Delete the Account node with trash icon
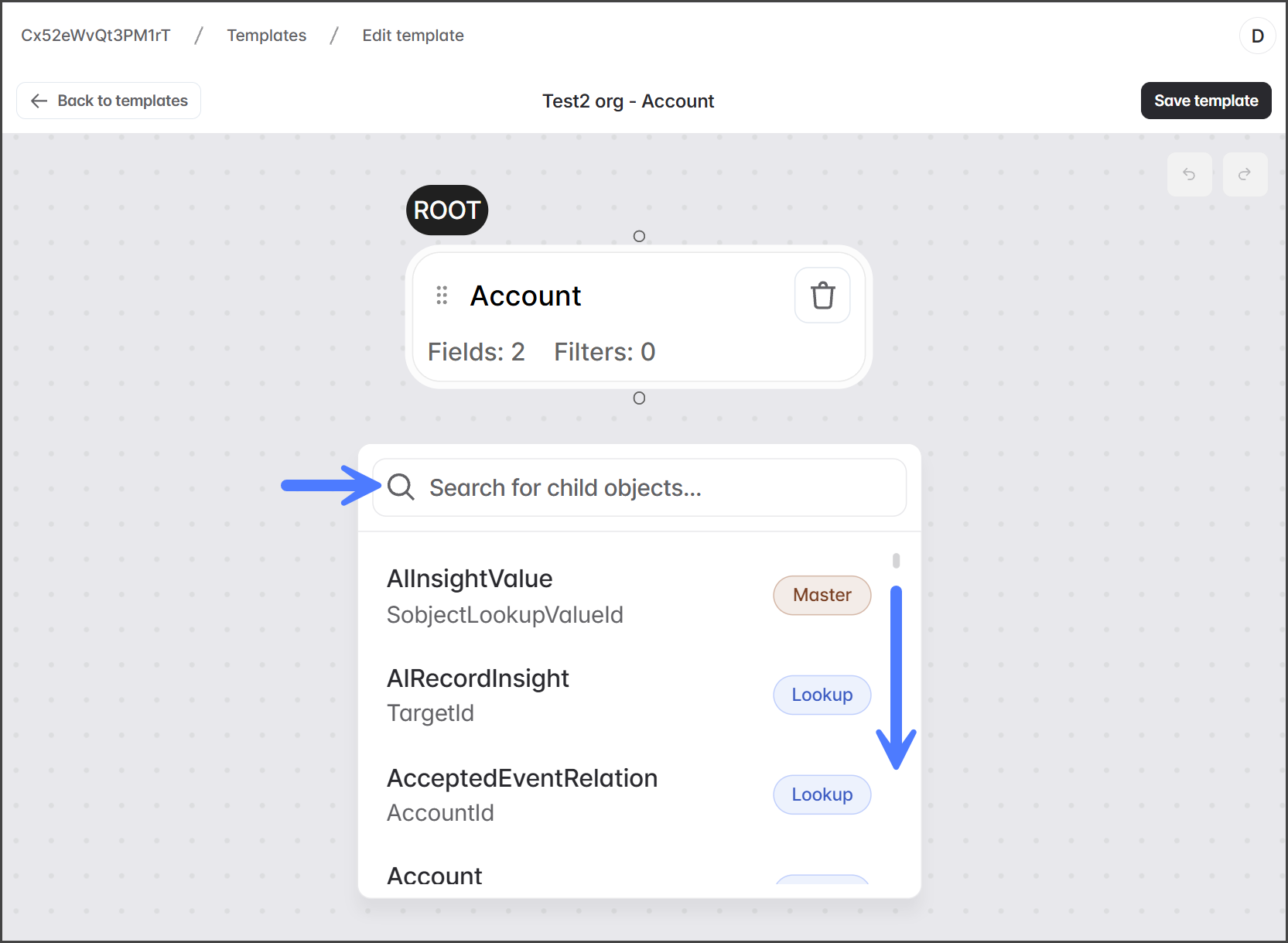Viewport: 1288px width, 943px height. [x=822, y=296]
